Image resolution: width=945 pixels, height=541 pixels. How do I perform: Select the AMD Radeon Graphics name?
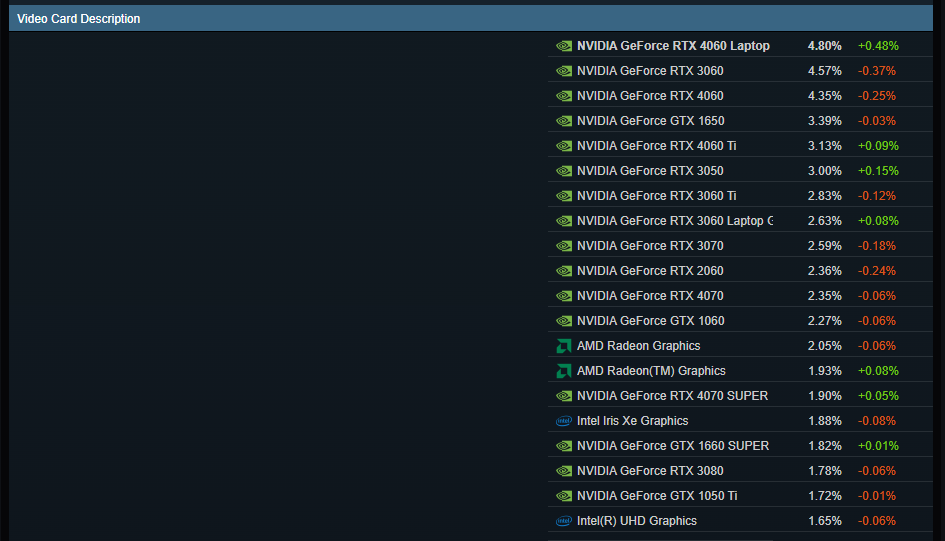(639, 346)
